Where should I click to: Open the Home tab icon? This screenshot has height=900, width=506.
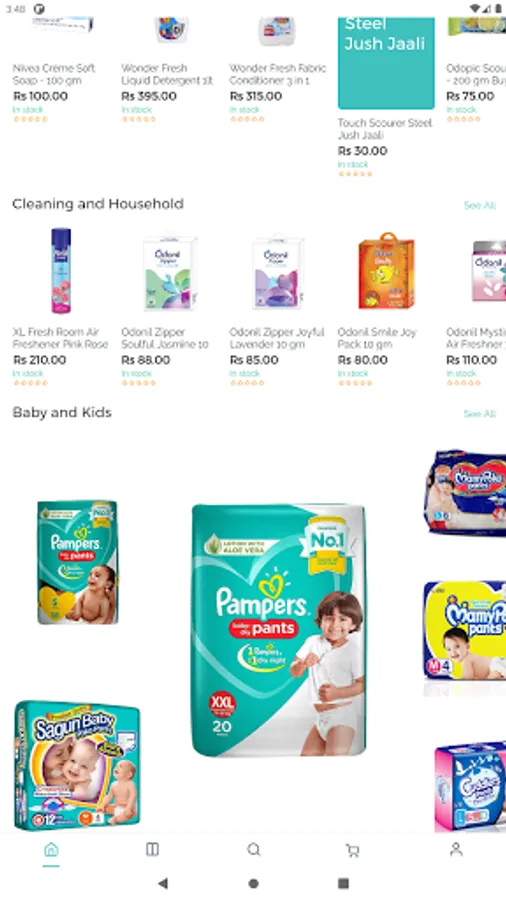coord(51,849)
